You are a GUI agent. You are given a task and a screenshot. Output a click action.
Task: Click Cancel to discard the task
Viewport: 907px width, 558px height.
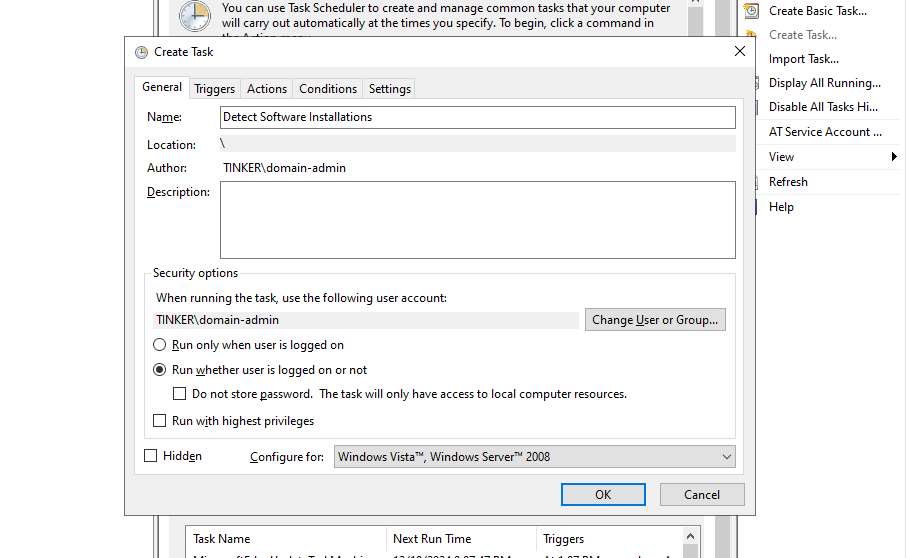pyautogui.click(x=702, y=494)
